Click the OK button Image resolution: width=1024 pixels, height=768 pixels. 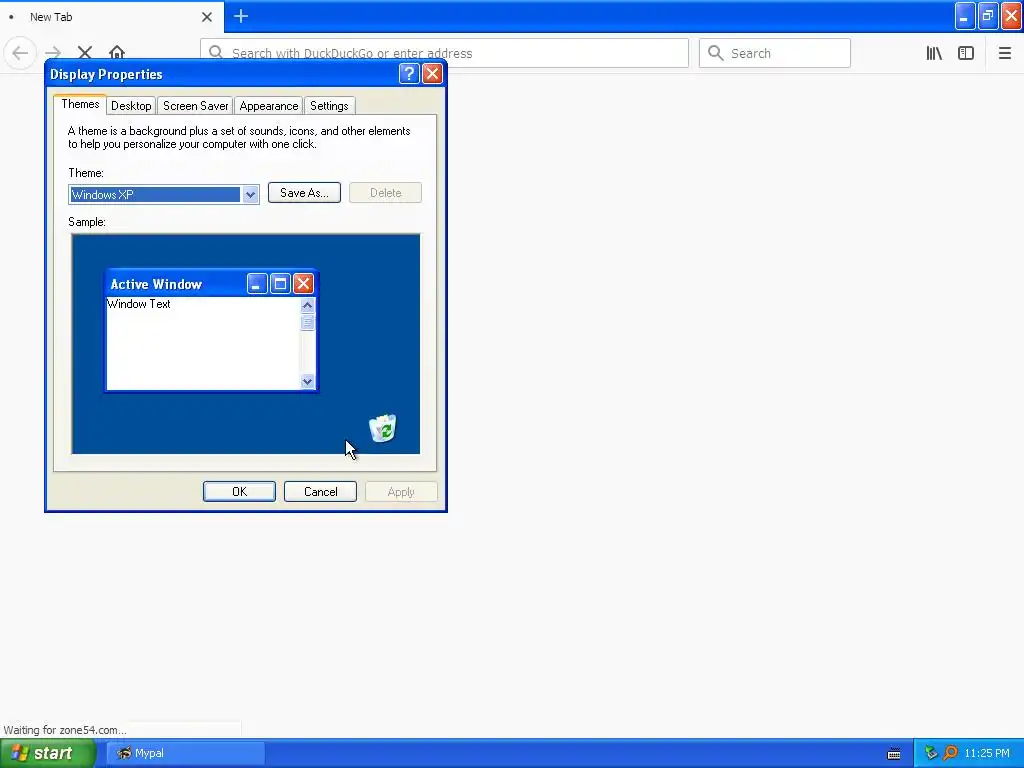pos(239,492)
